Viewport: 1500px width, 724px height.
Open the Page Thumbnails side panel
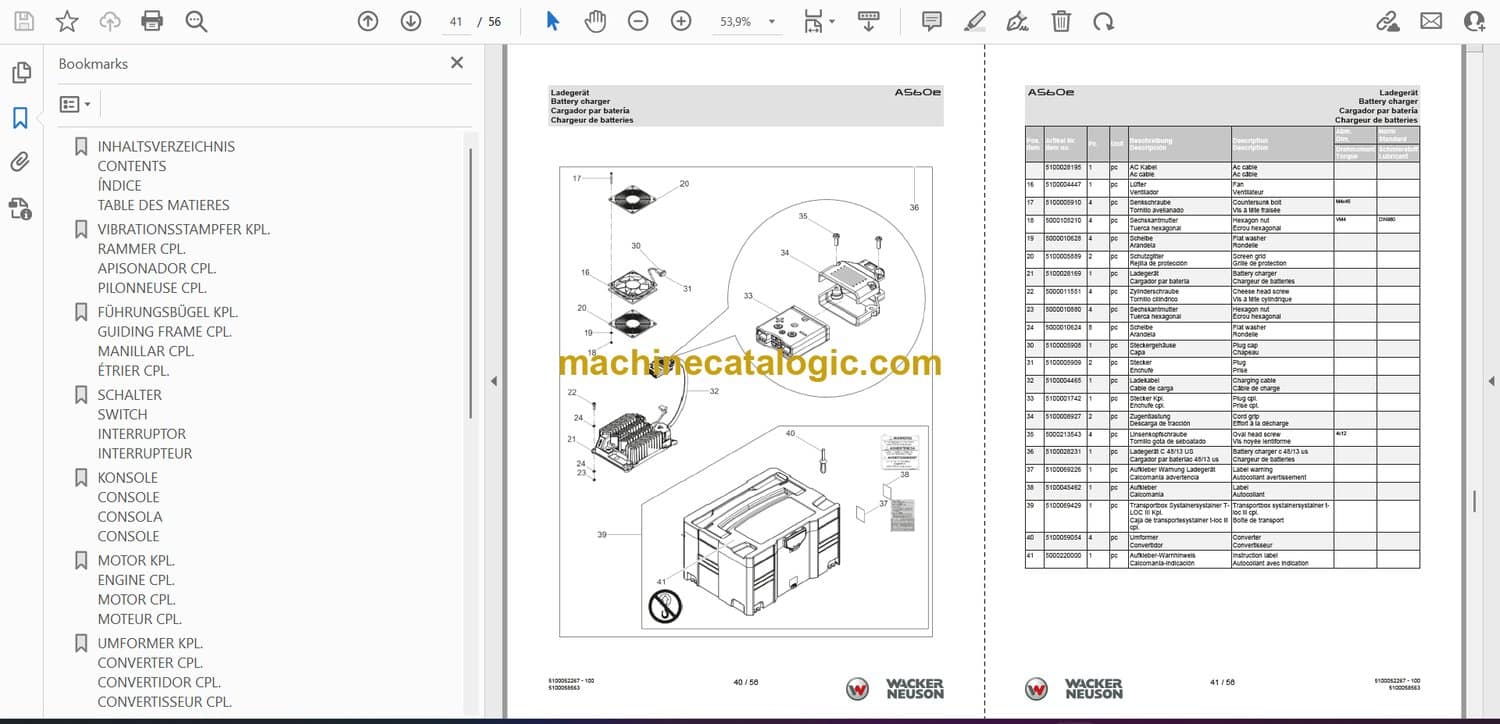pos(20,73)
